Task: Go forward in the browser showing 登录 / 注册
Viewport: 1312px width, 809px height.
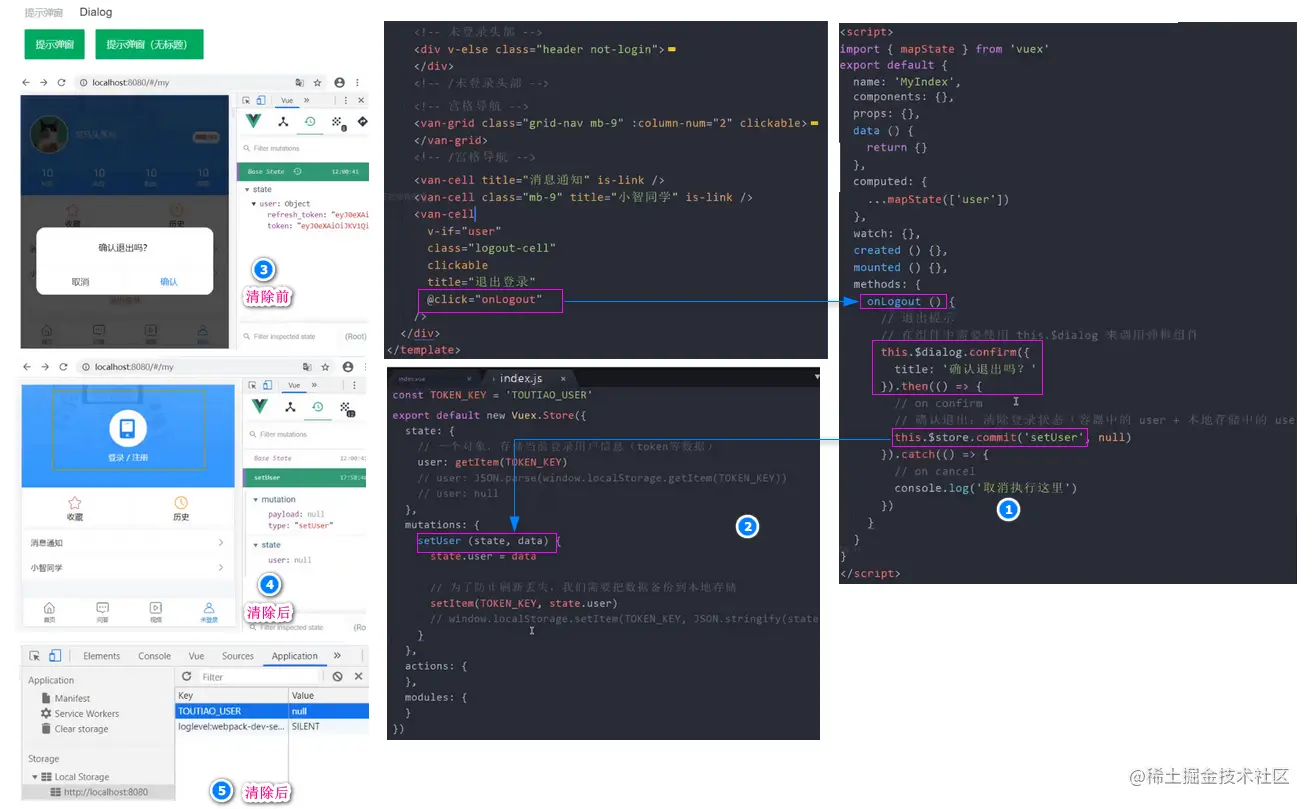Action: point(45,367)
